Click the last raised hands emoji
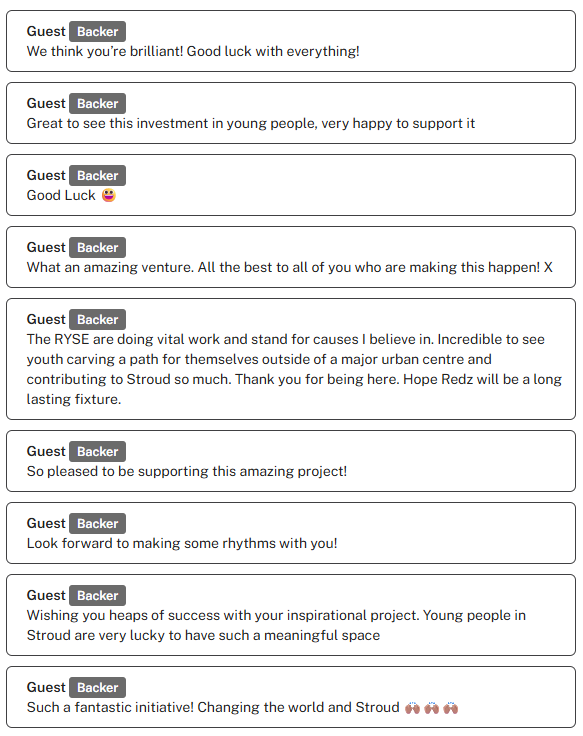This screenshot has height=736, width=583. 451,707
